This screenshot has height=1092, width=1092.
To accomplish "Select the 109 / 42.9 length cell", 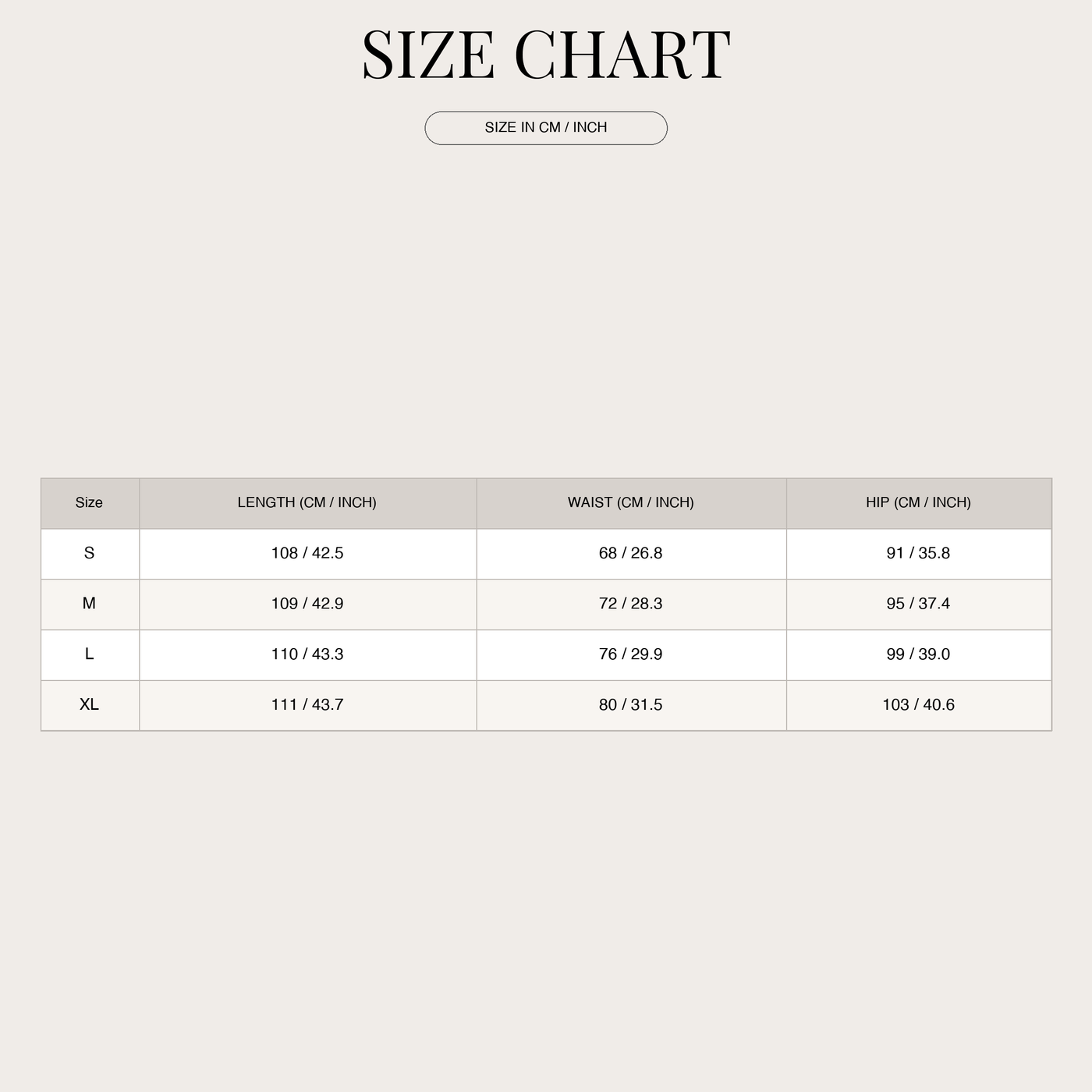I will tap(307, 604).
